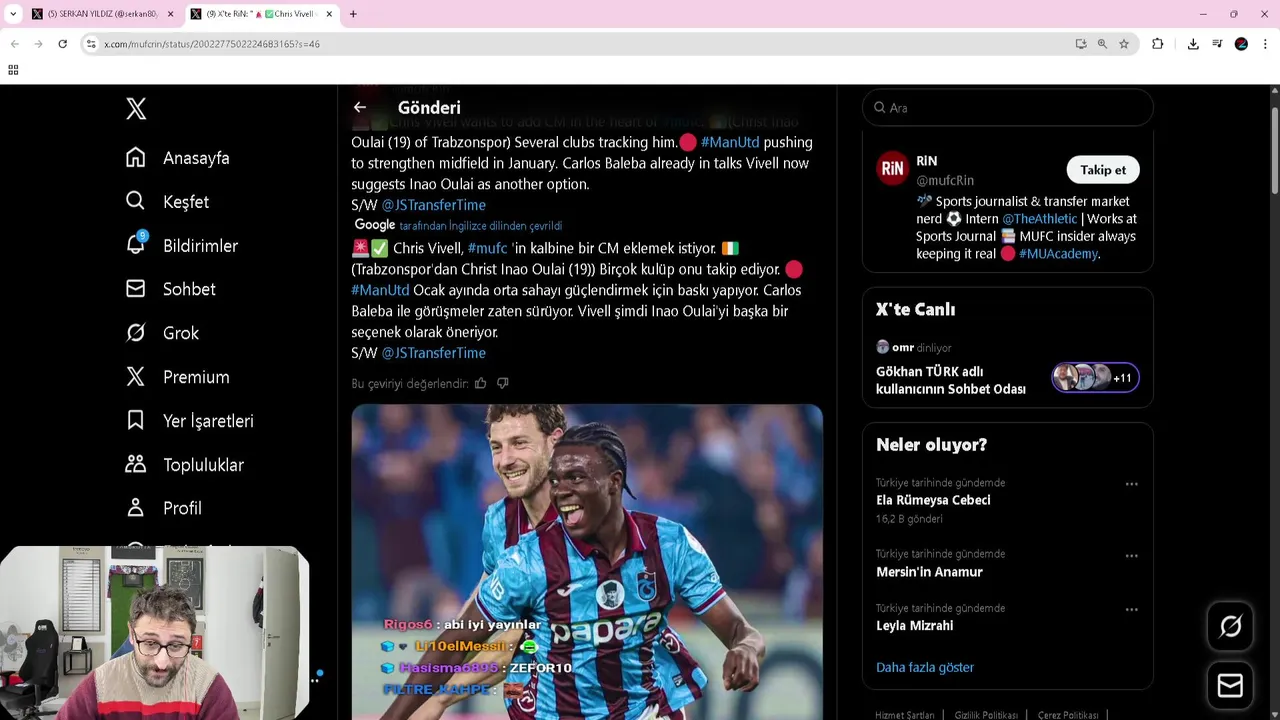Open Profil person icon
This screenshot has height=720, width=1280.
click(x=136, y=508)
